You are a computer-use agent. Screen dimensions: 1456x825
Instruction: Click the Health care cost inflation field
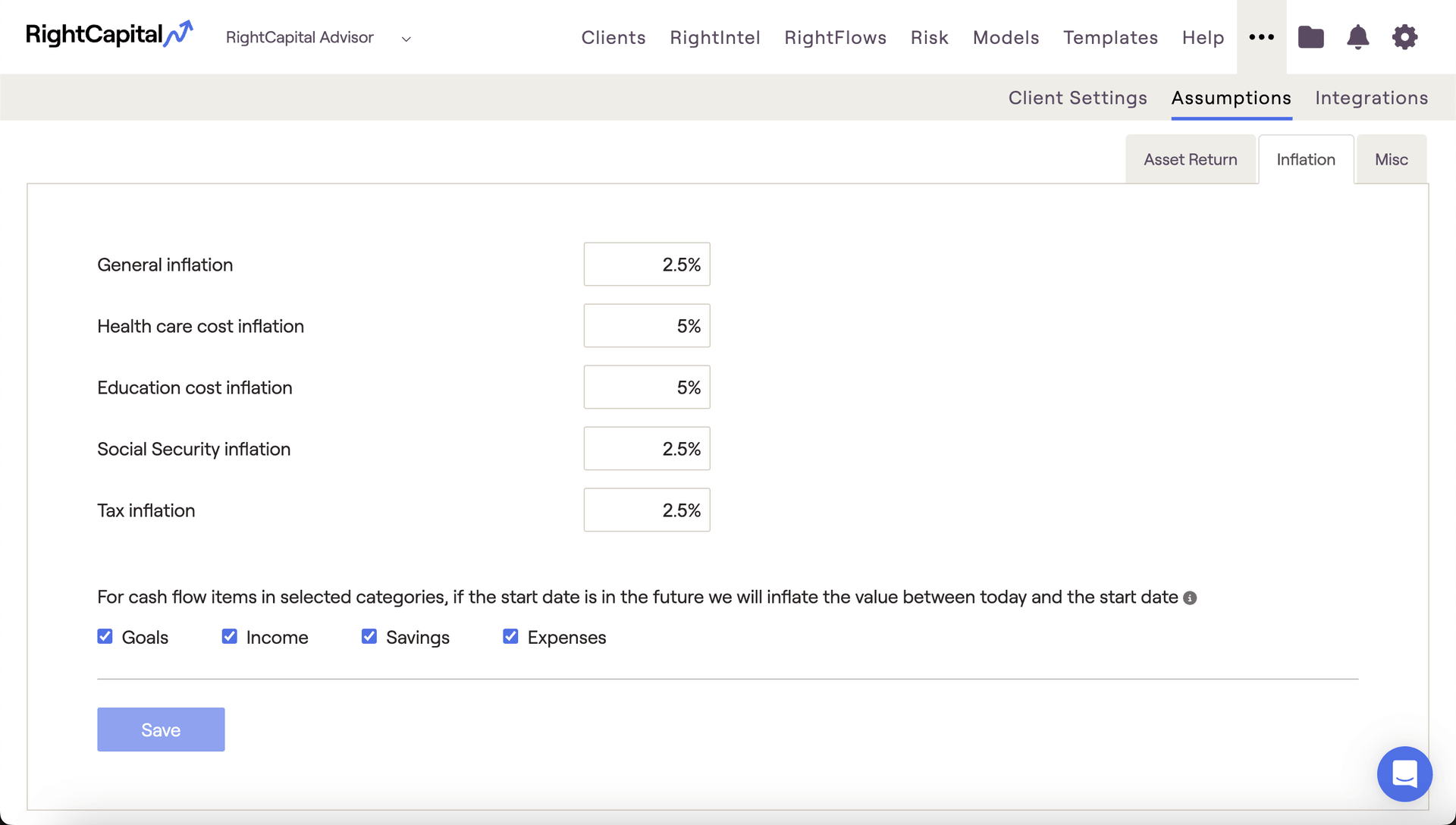(646, 326)
